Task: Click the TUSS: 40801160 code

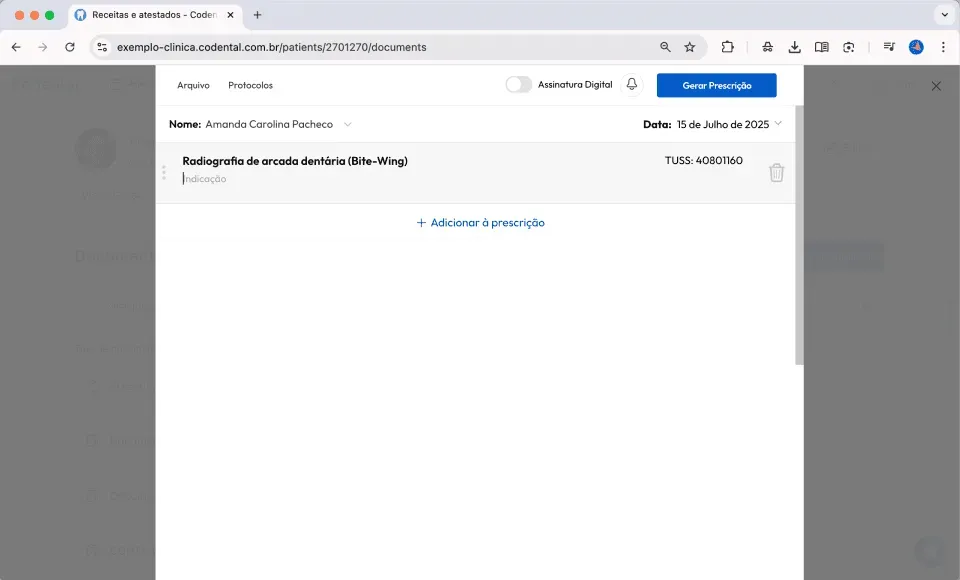Action: coord(703,160)
